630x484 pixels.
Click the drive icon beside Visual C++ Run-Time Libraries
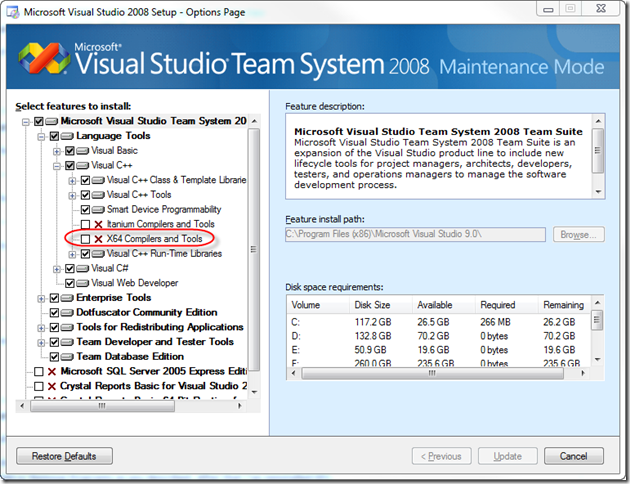(98, 254)
